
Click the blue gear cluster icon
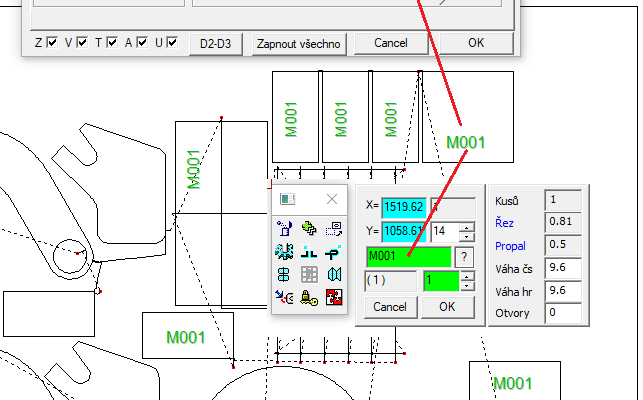tap(286, 251)
